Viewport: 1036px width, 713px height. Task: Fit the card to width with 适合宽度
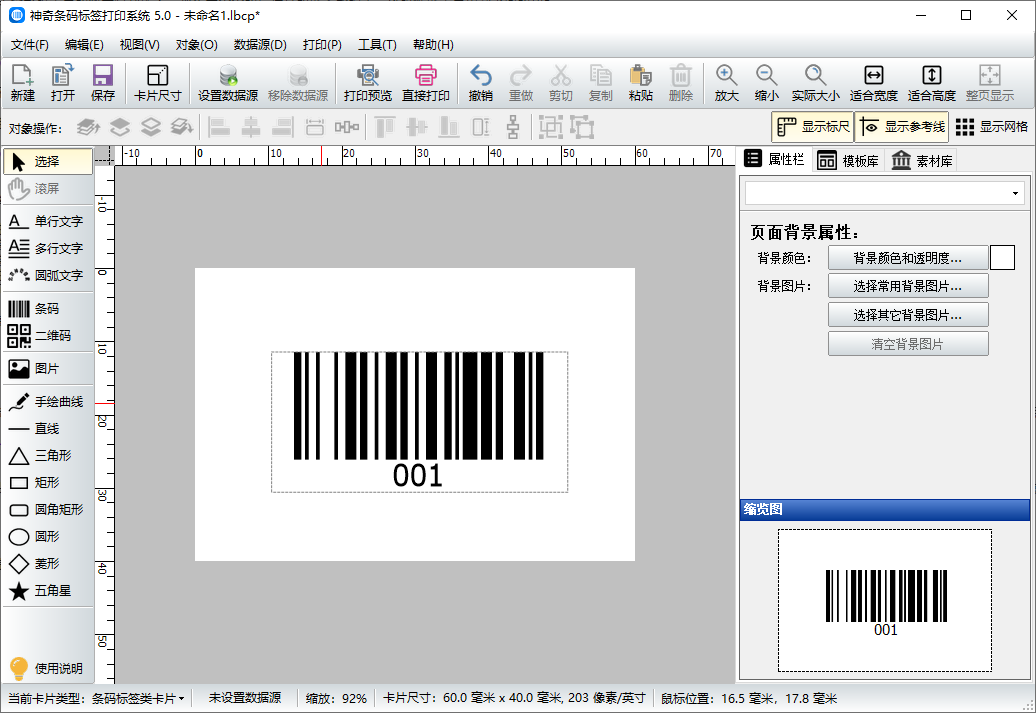(x=873, y=83)
